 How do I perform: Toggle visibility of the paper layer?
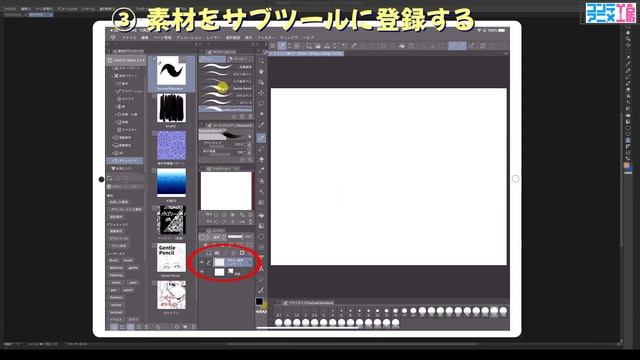pos(202,272)
